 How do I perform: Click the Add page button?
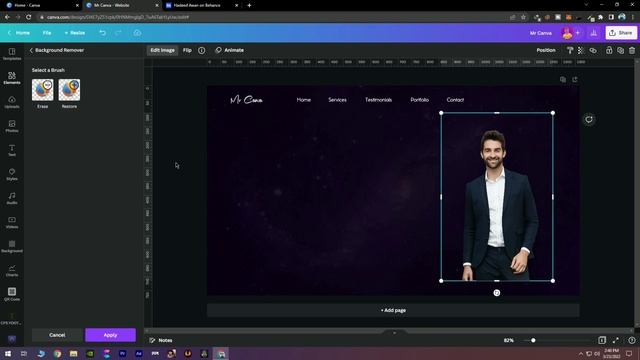[393, 310]
